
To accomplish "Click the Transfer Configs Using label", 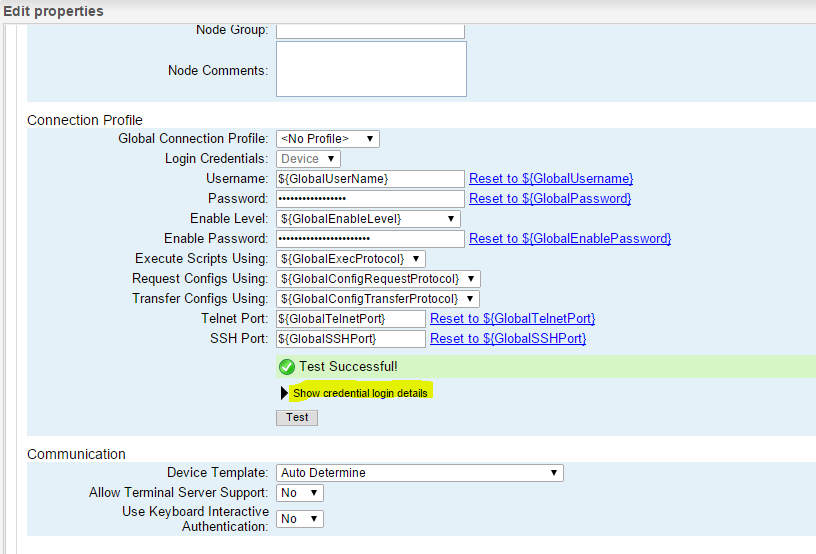I will (x=200, y=299).
